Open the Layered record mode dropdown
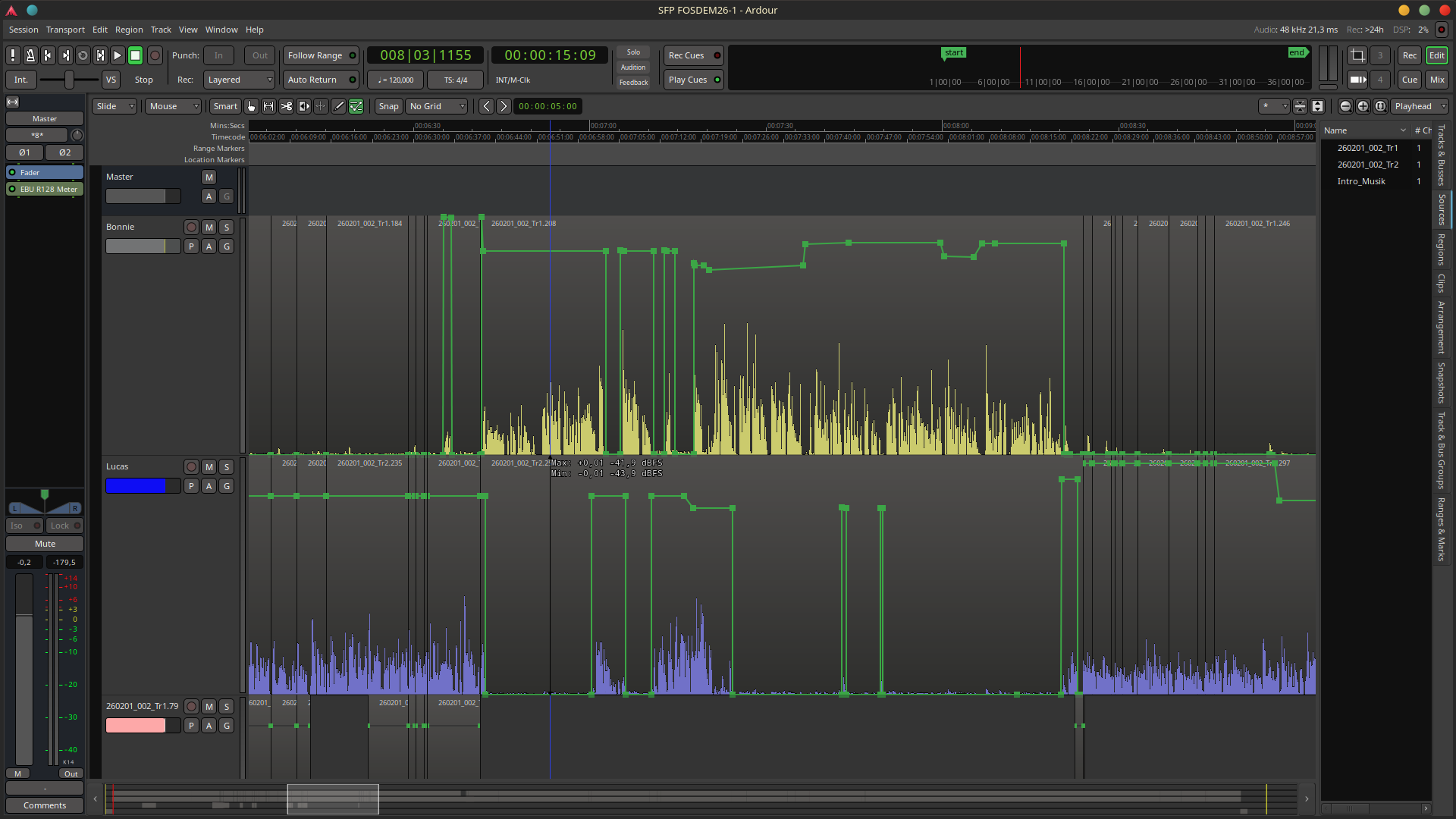 coord(239,80)
